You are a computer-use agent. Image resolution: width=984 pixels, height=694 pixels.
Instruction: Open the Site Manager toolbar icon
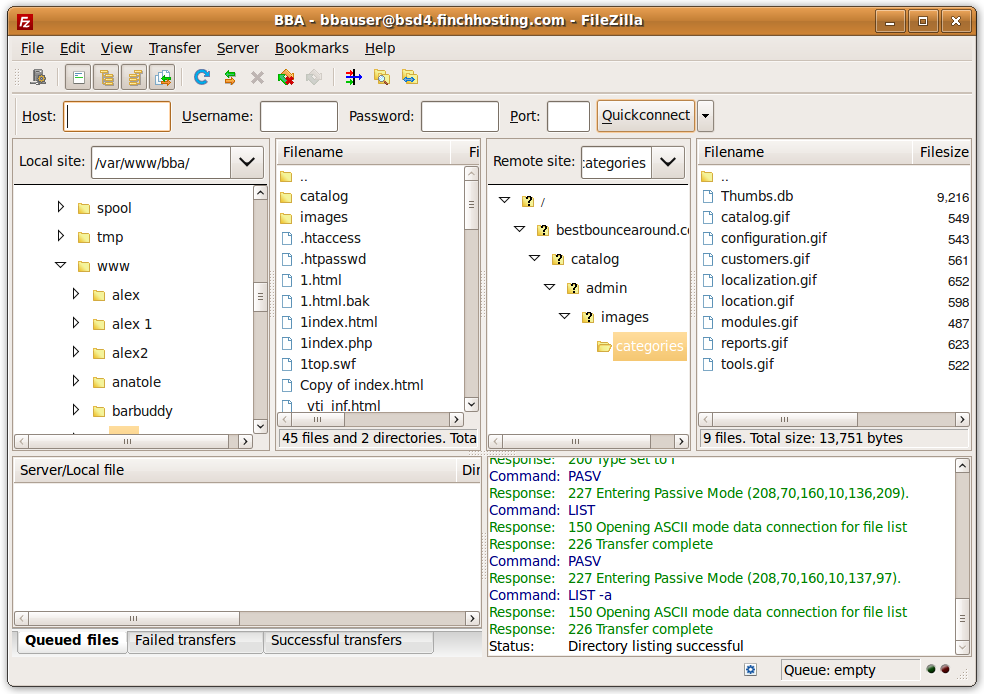click(38, 77)
